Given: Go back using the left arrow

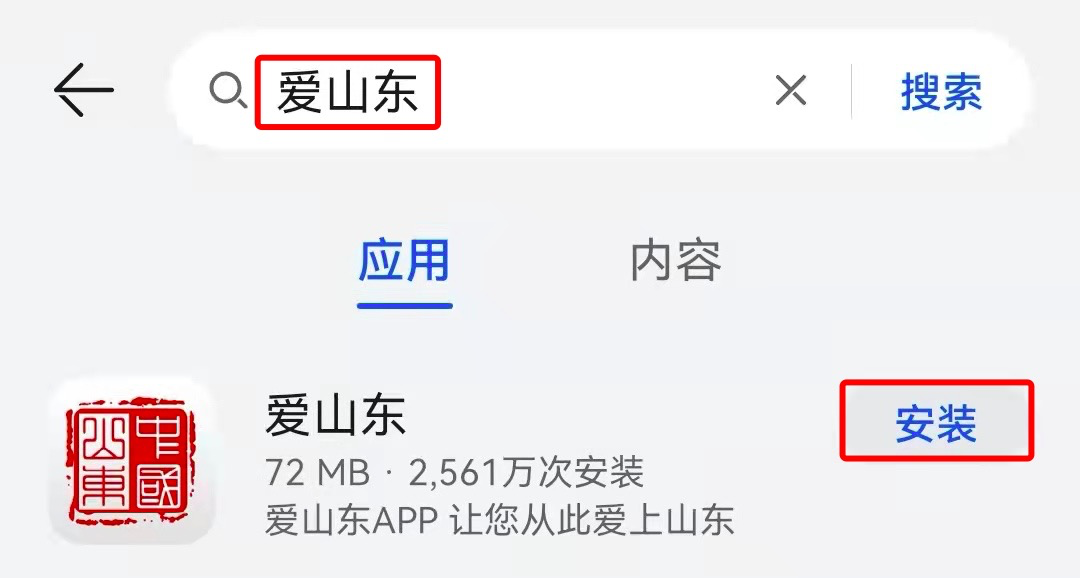Looking at the screenshot, I should 83,90.
